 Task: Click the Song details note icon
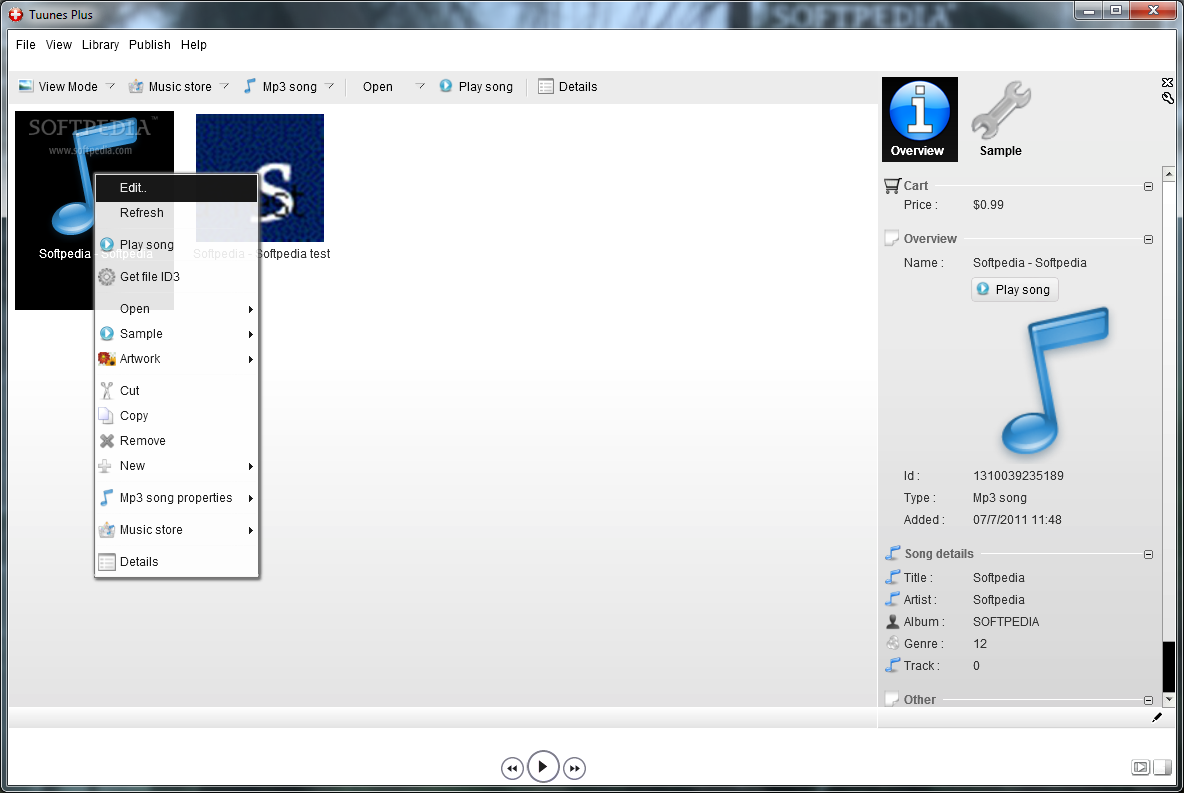click(x=893, y=554)
